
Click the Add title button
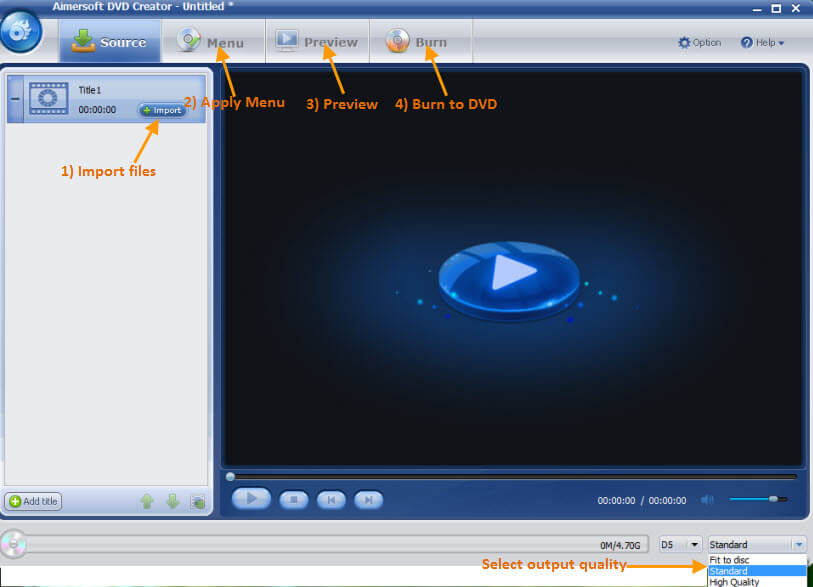pyautogui.click(x=34, y=501)
